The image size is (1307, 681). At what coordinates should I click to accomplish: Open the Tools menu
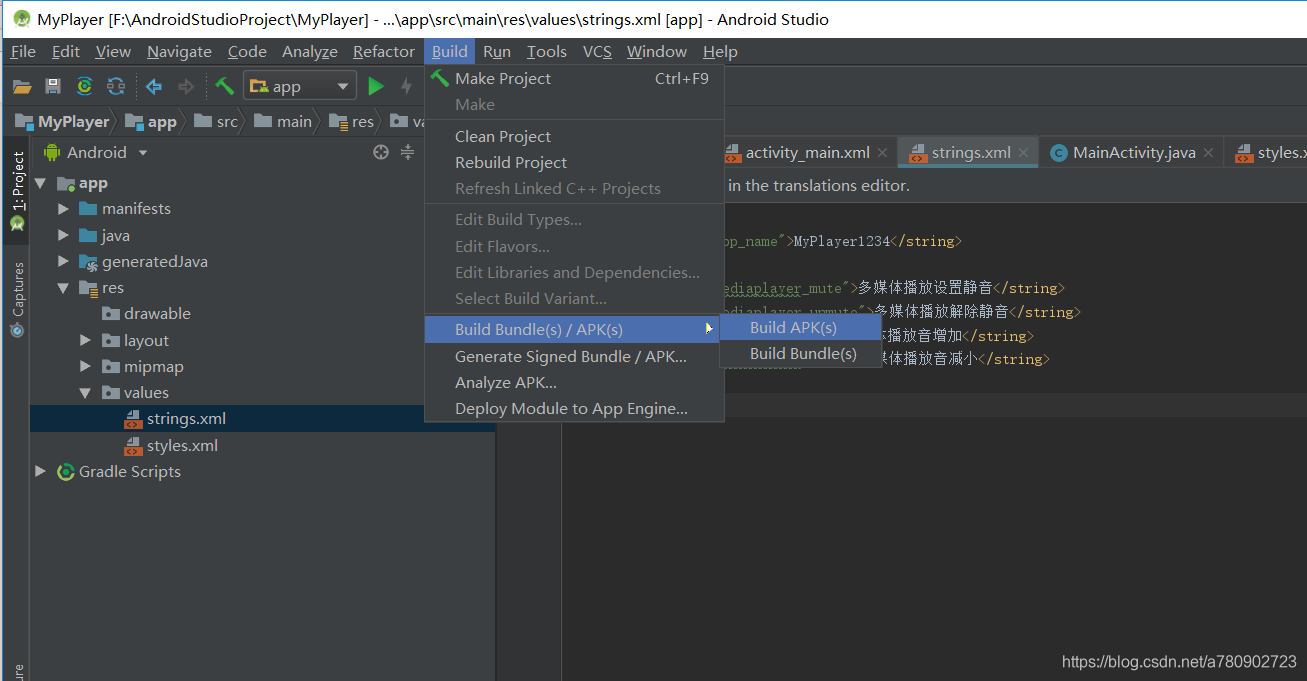point(547,51)
